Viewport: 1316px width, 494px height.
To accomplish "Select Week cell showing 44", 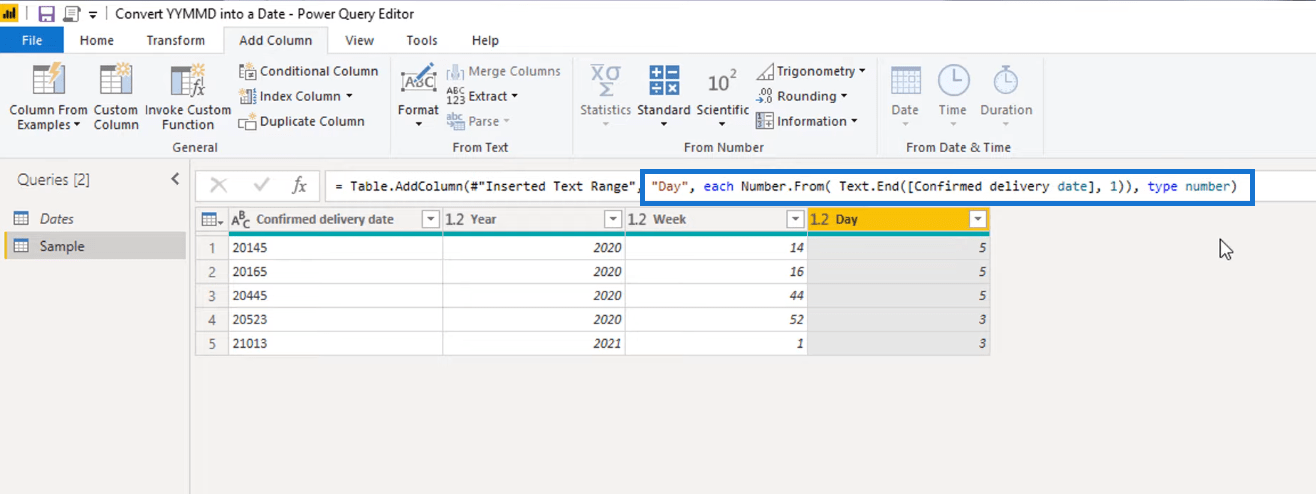I will [x=716, y=295].
